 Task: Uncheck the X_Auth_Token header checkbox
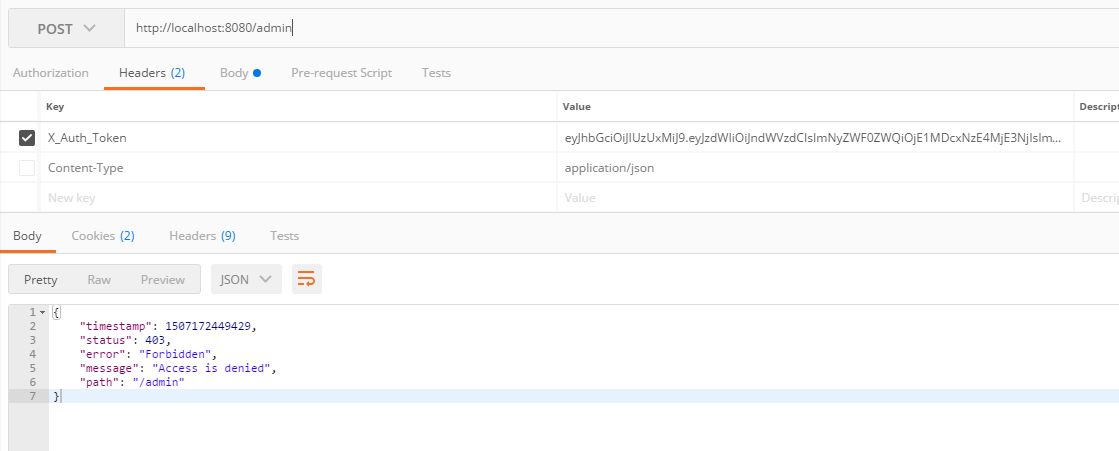[27, 138]
